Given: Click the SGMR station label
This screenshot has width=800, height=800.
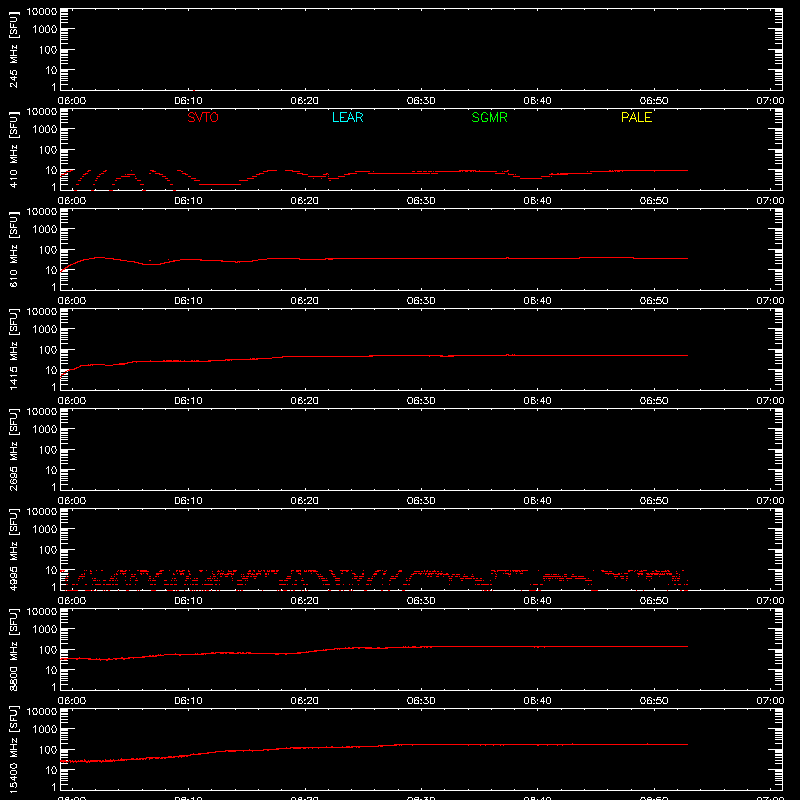Looking at the screenshot, I should pos(489,117).
